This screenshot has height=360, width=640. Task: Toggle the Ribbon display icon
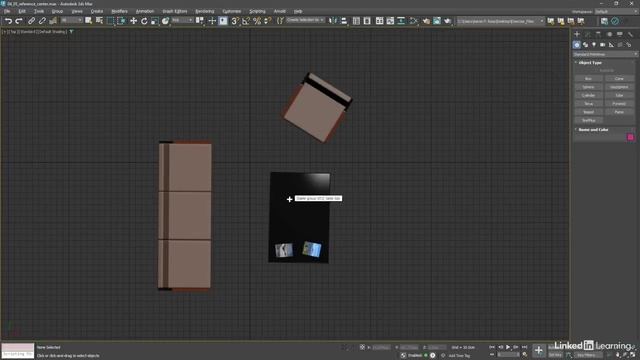[380, 21]
